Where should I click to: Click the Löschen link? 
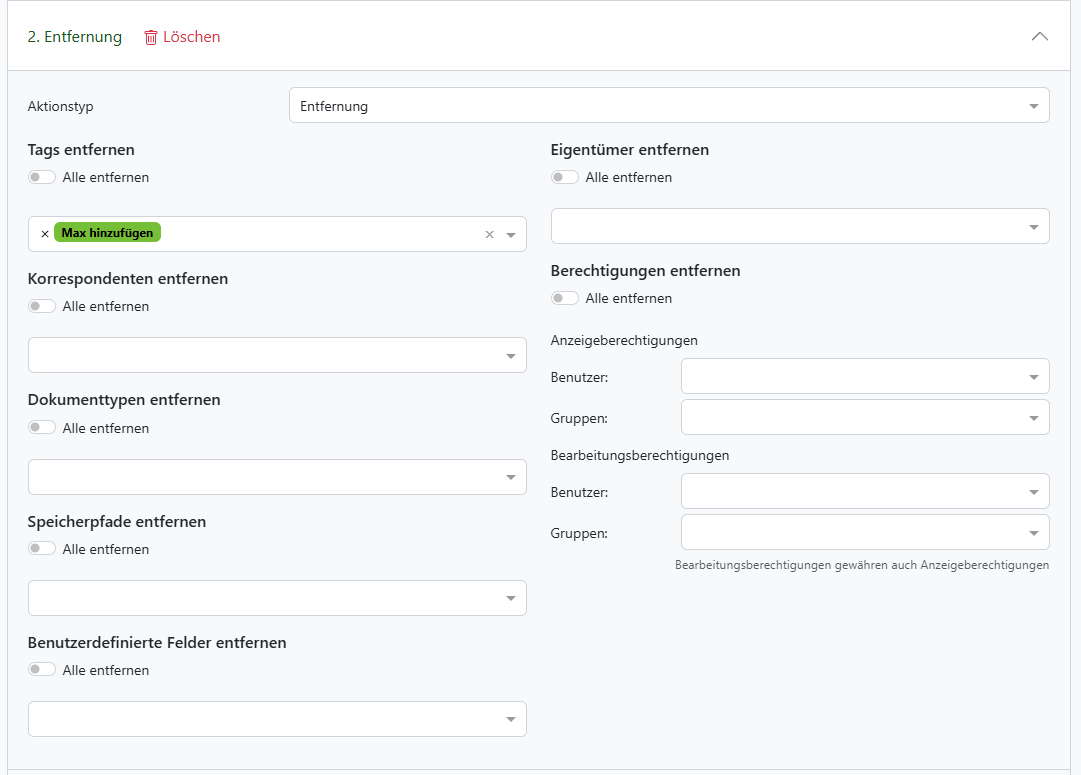pyautogui.click(x=191, y=37)
